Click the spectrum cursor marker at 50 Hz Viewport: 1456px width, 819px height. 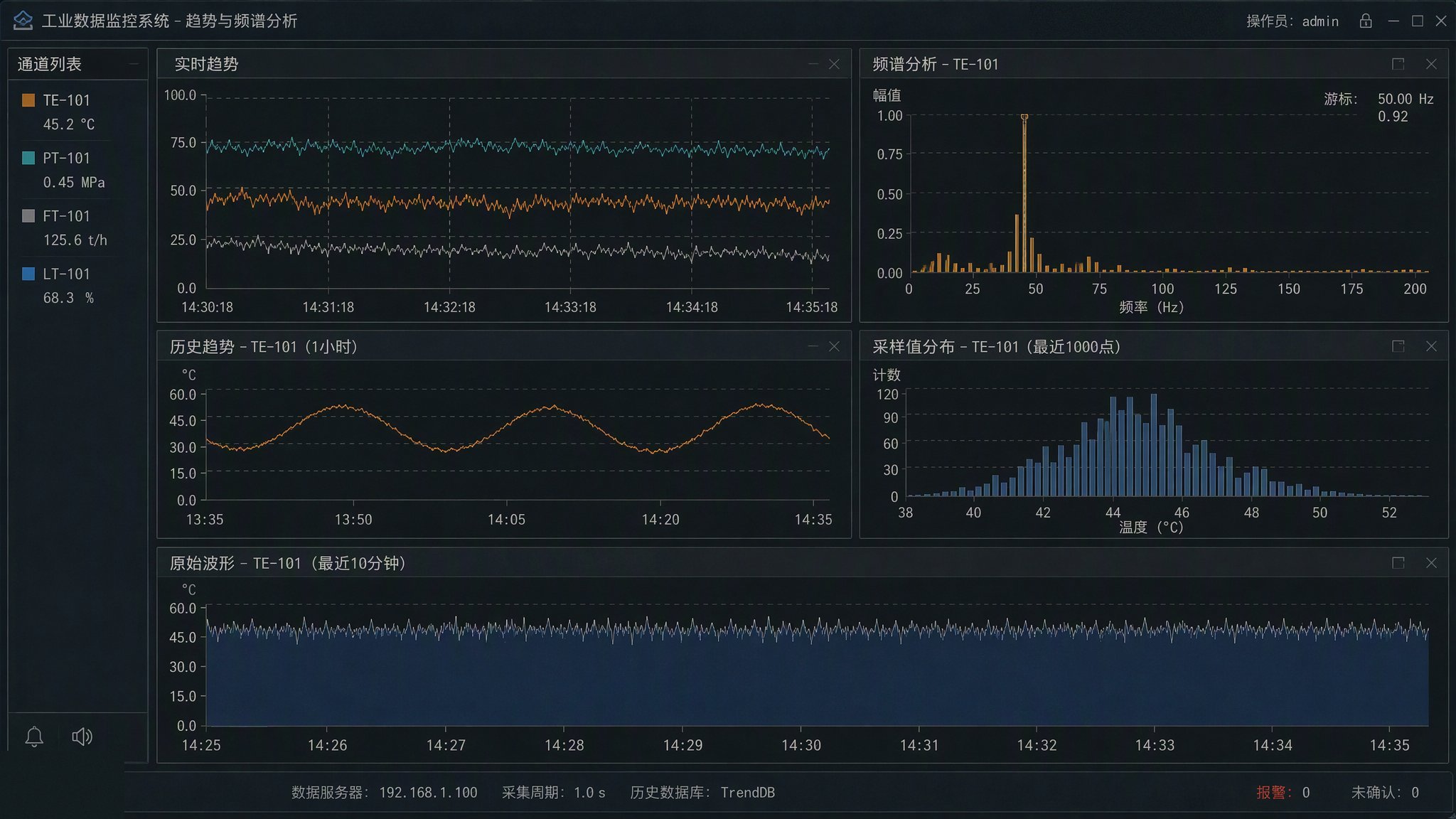(1024, 117)
